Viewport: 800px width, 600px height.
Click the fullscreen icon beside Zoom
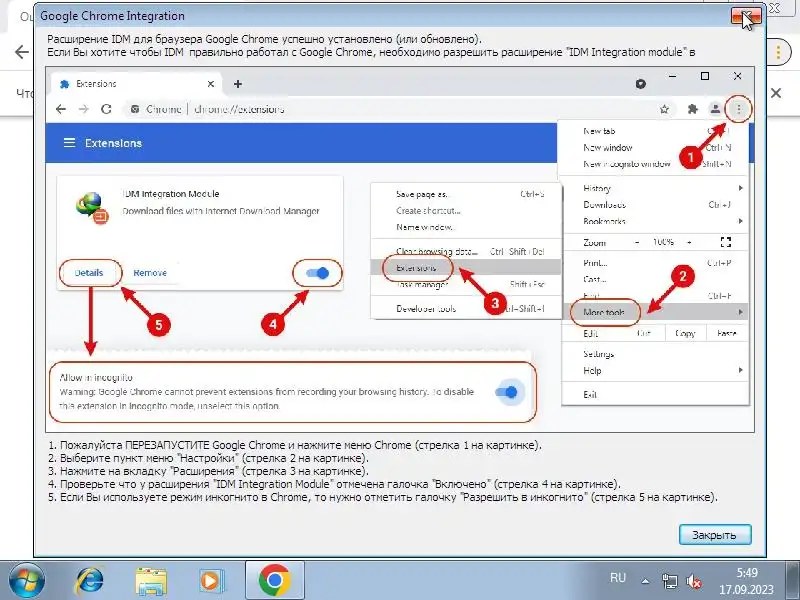tap(726, 242)
